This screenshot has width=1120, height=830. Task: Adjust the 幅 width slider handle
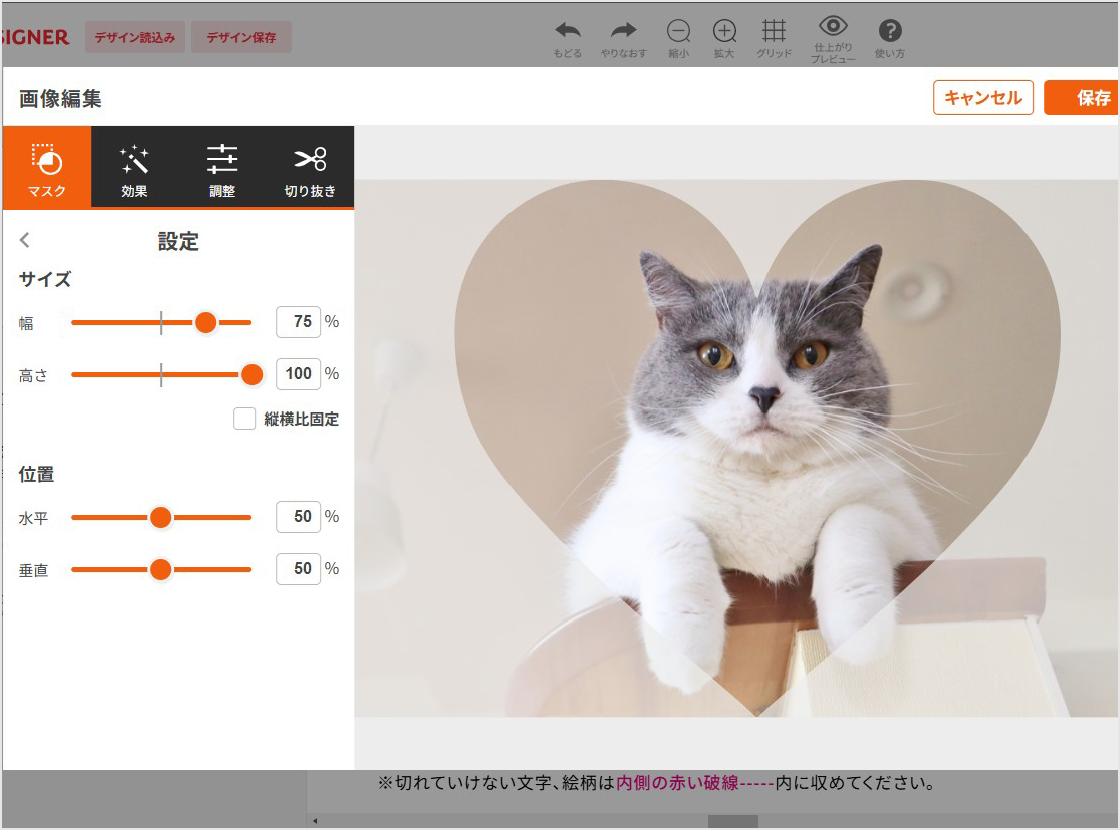click(205, 322)
